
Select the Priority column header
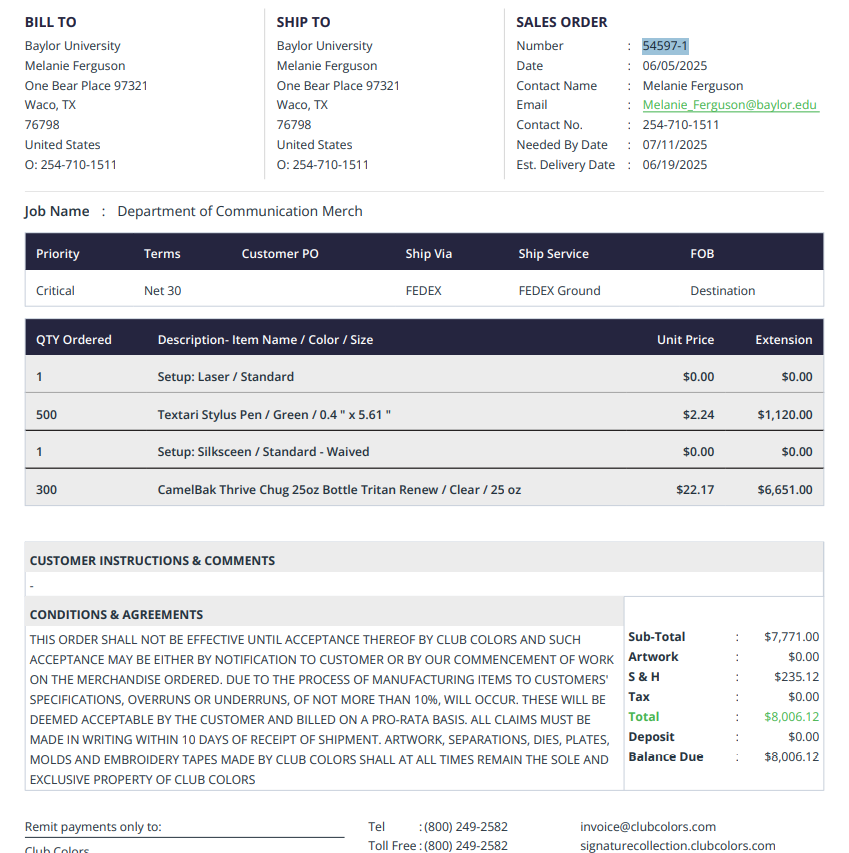[x=58, y=254]
